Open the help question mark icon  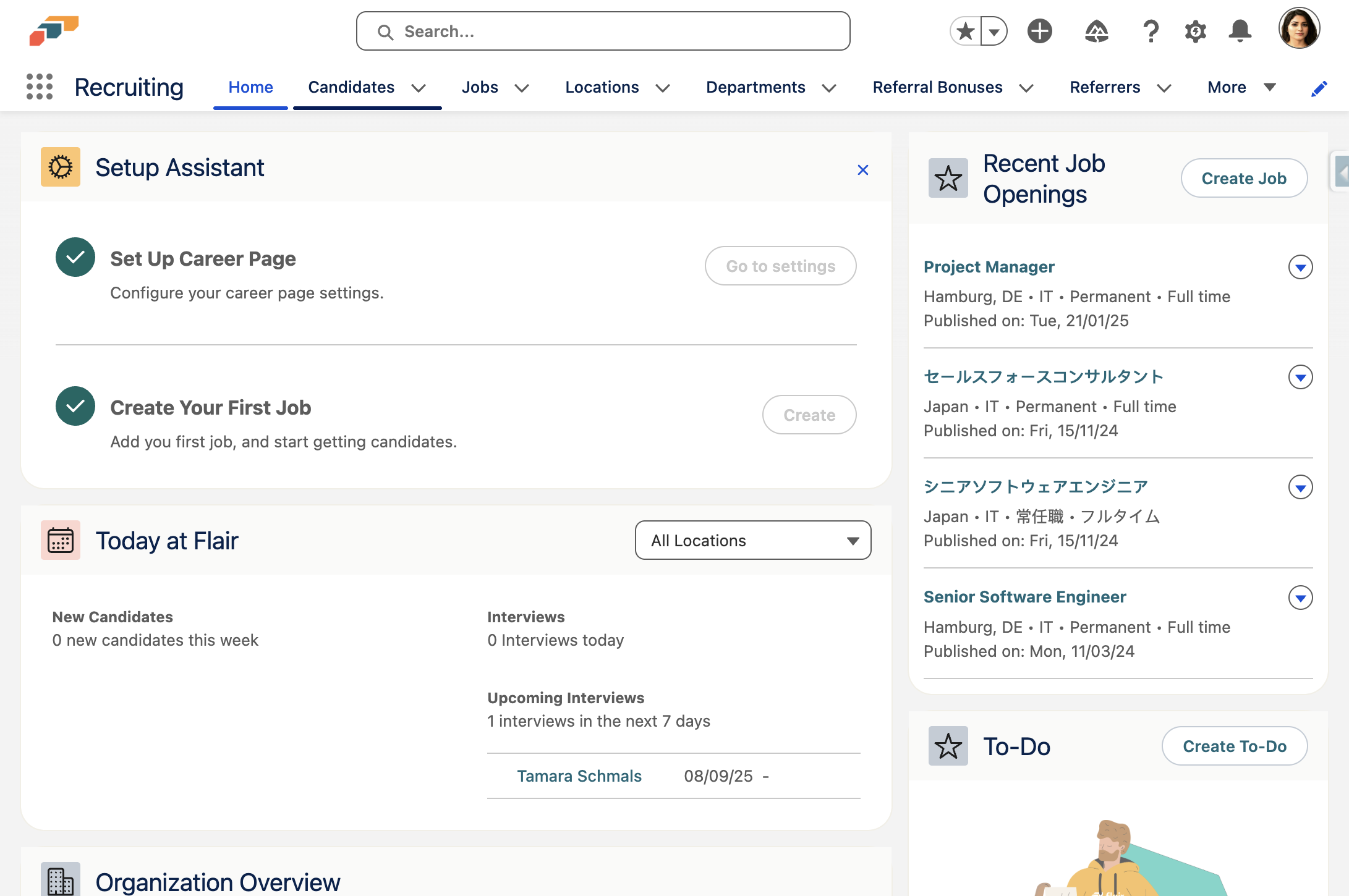(x=1150, y=32)
